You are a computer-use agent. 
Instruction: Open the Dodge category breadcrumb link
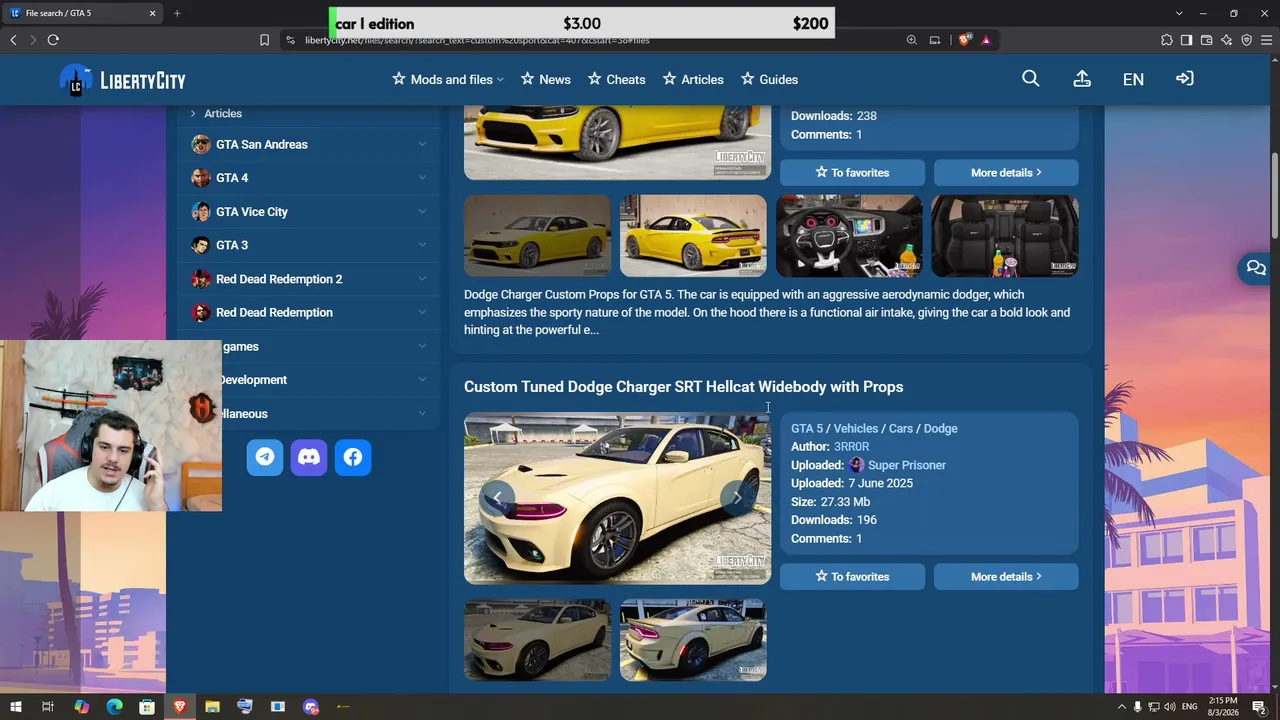940,428
